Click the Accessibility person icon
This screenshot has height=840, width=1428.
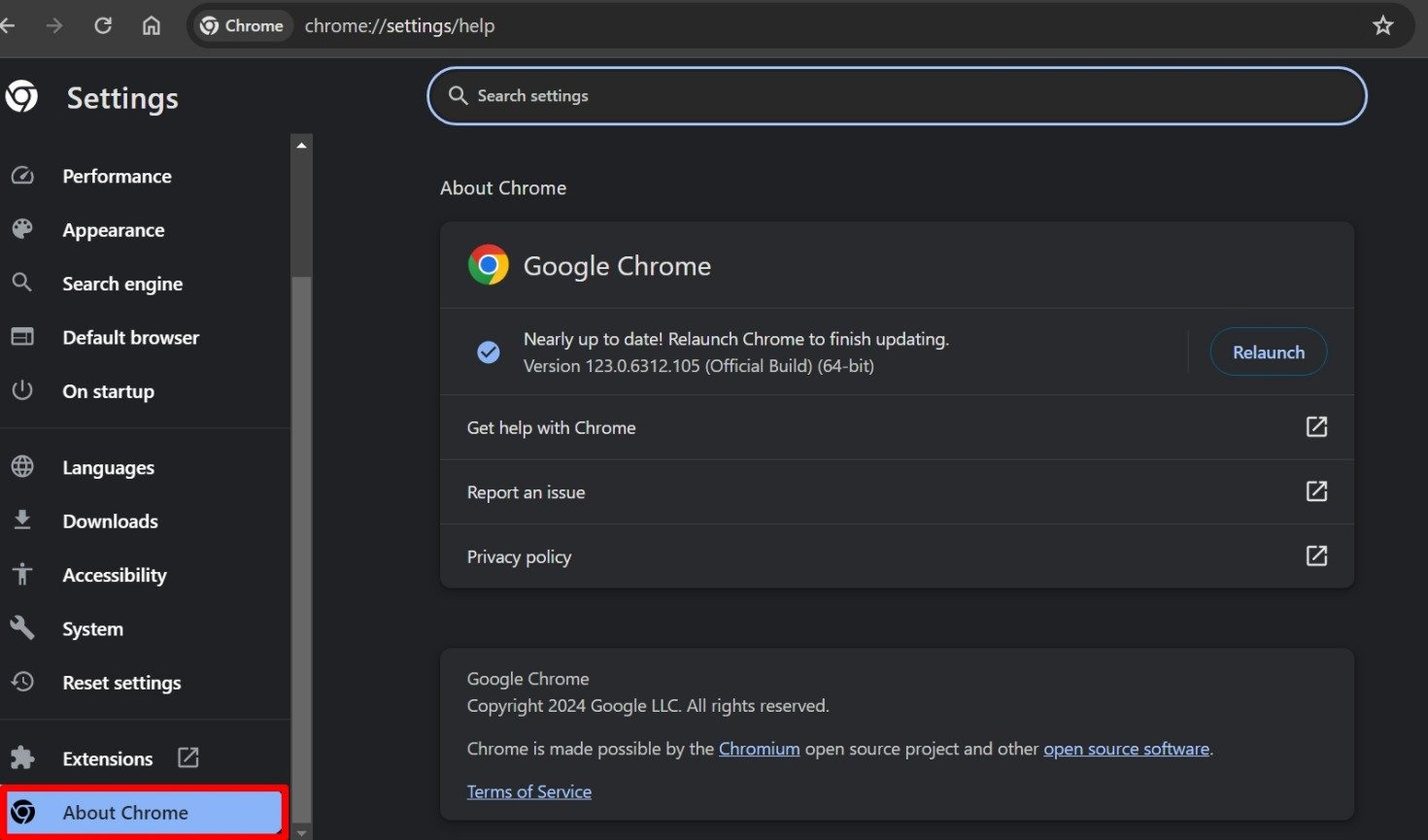22,574
